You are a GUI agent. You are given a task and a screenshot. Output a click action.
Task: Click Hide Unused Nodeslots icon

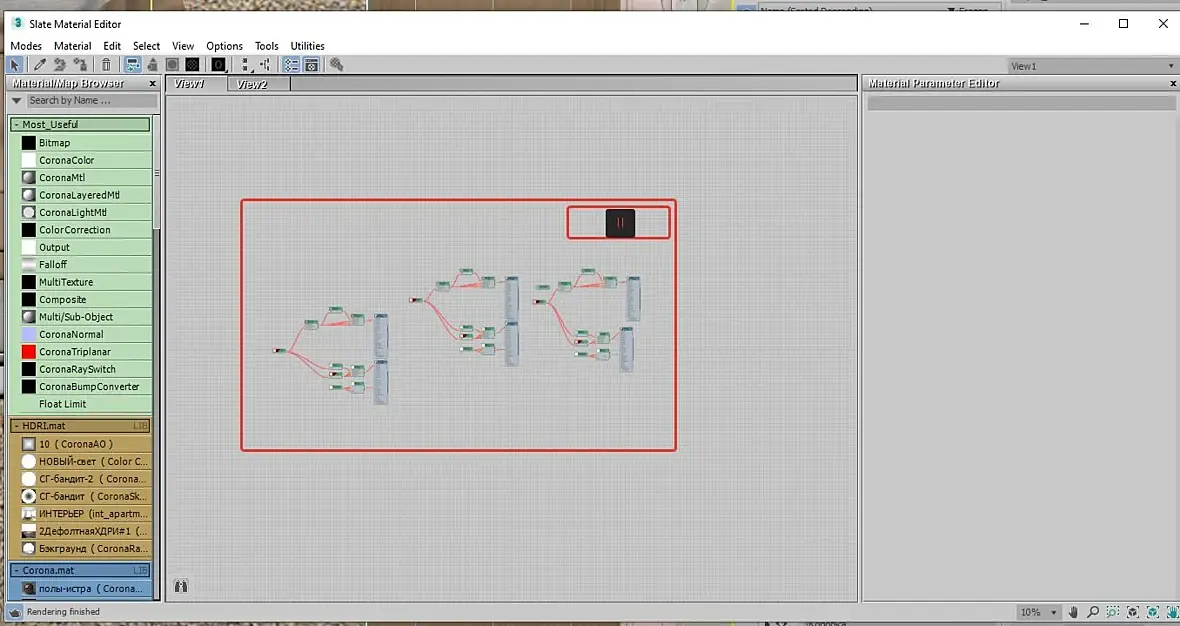(x=153, y=65)
